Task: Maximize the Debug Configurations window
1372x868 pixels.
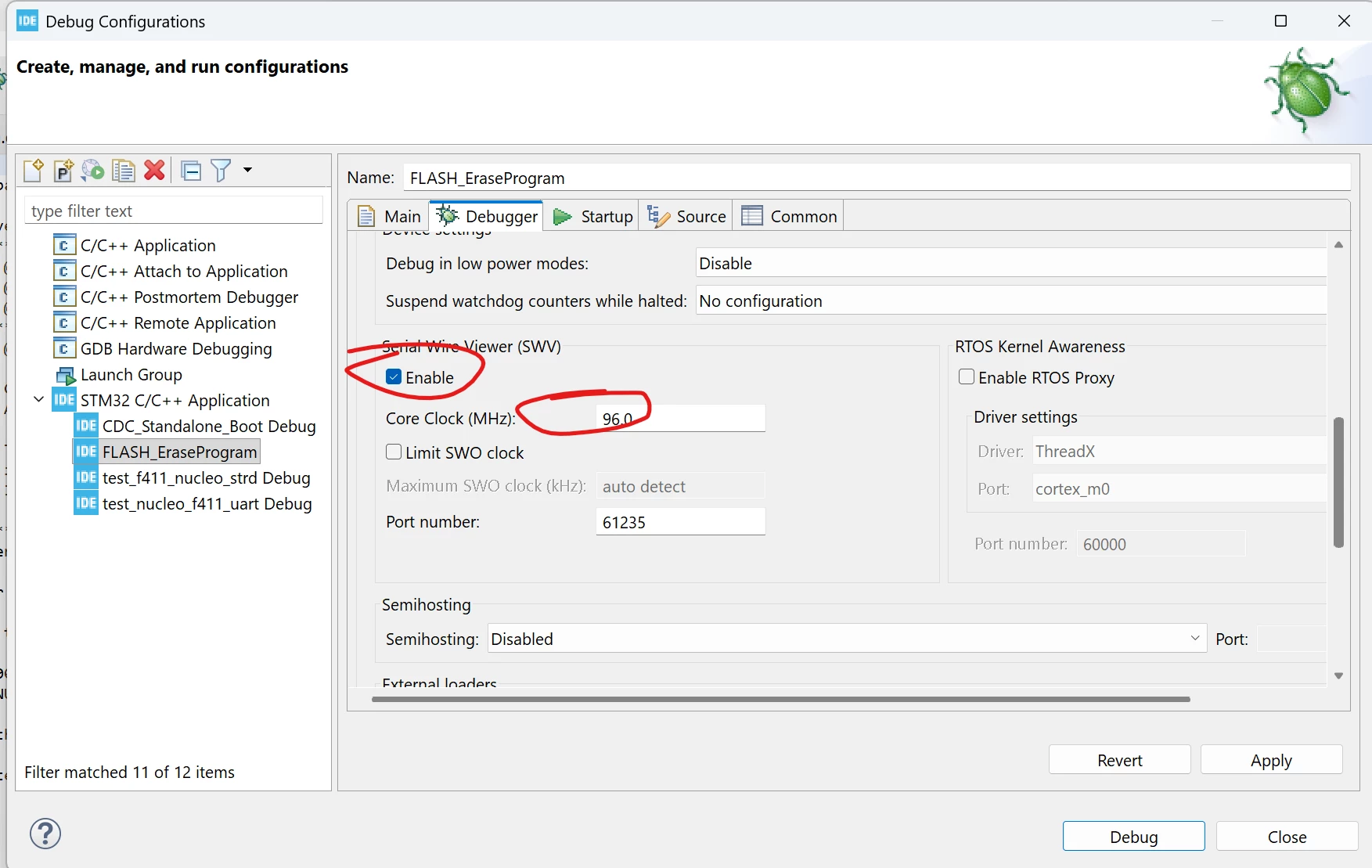Action: pyautogui.click(x=1280, y=21)
